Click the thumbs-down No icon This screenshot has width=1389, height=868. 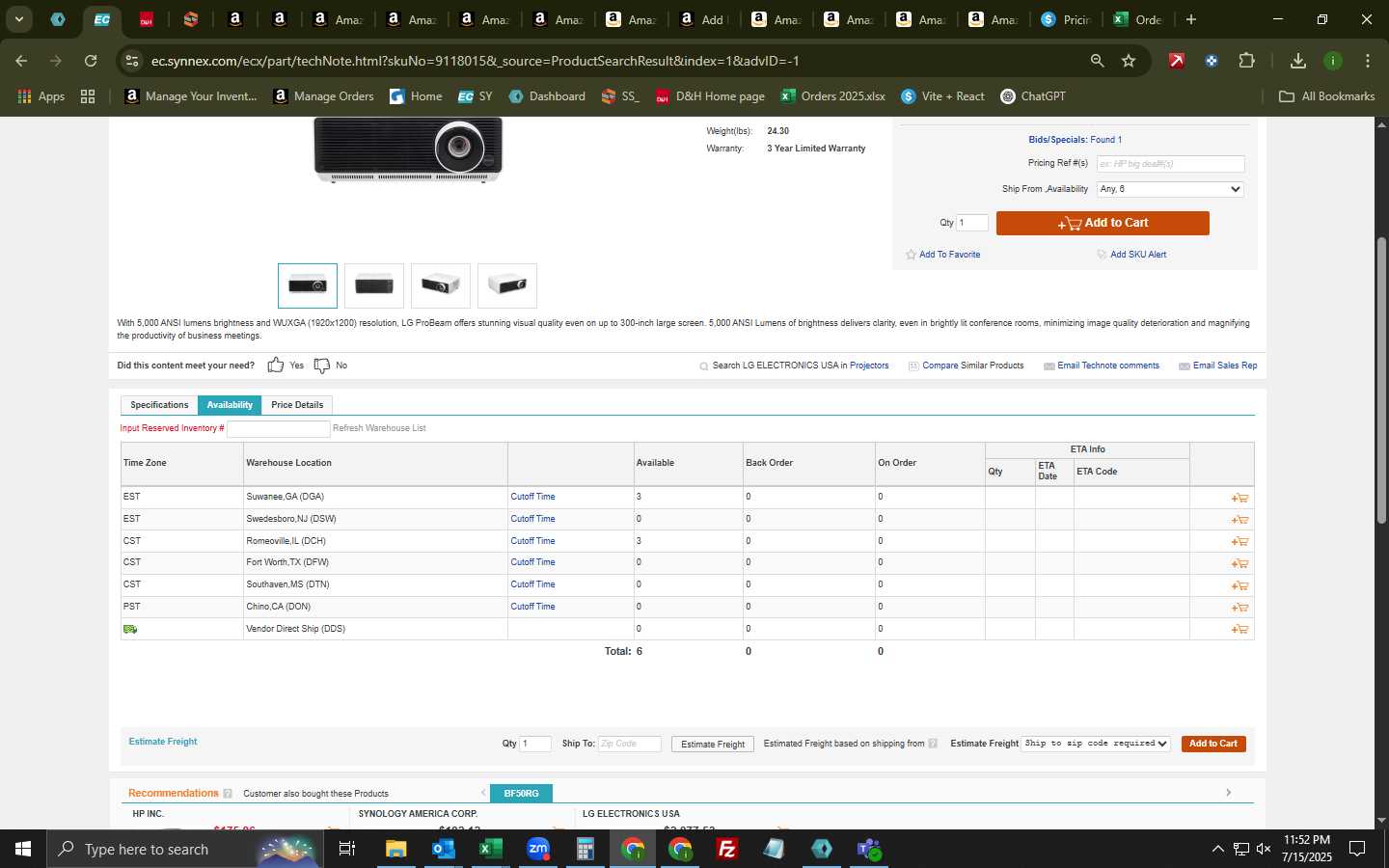[x=322, y=366]
